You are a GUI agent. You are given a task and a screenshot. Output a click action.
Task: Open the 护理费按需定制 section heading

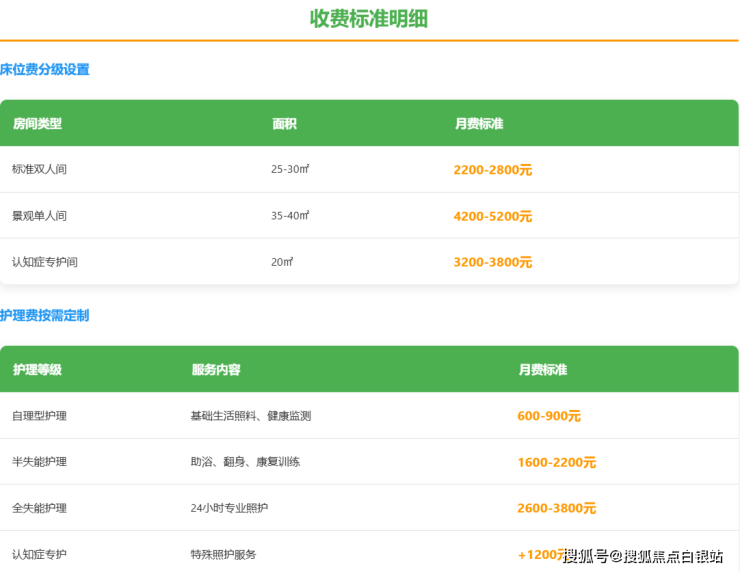(x=45, y=316)
